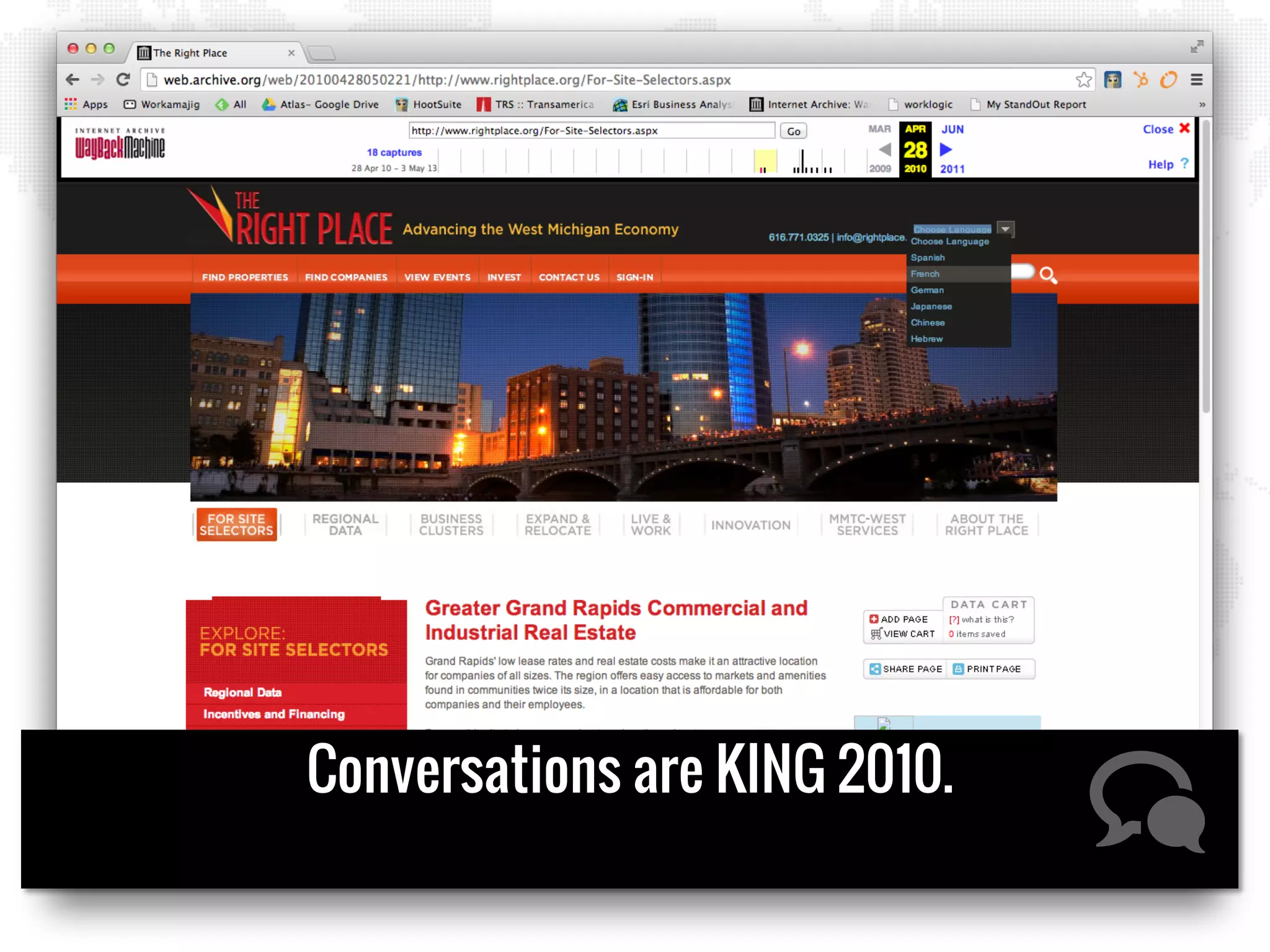This screenshot has width=1270, height=952.
Task: Open SIGN-IN in orange nav
Action: [635, 278]
